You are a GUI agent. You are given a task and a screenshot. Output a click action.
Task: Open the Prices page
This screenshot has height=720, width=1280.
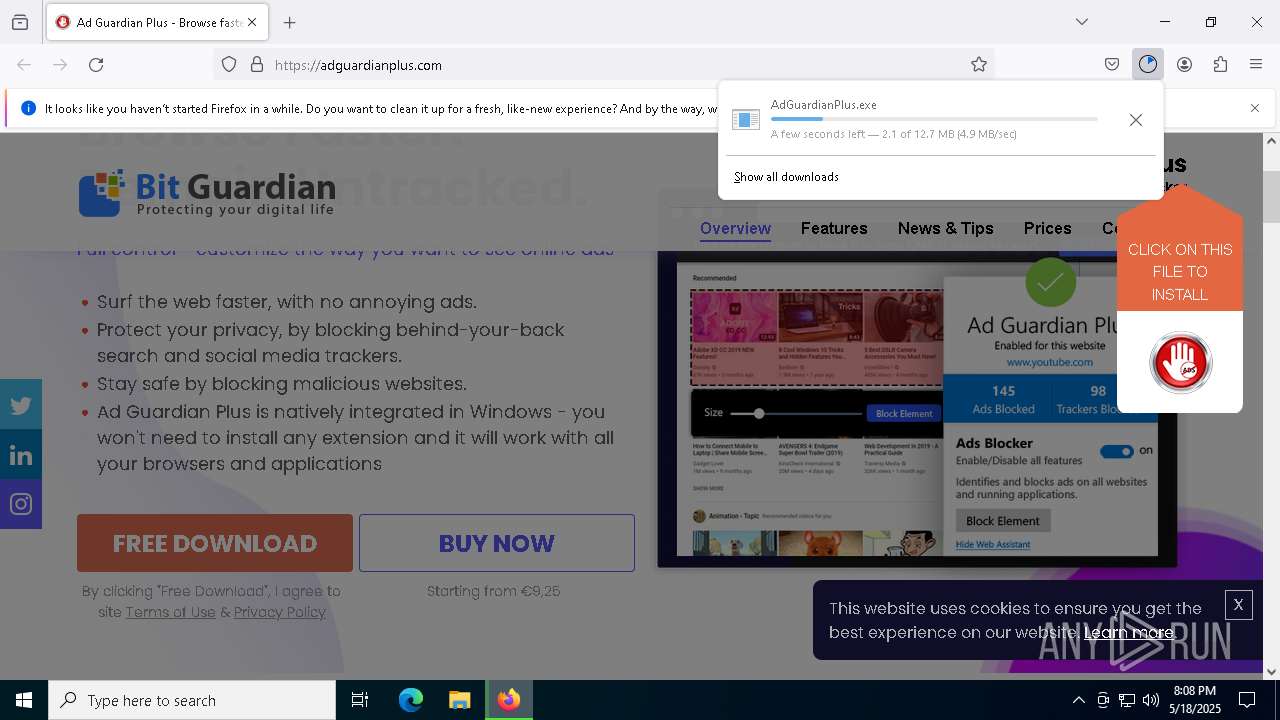click(1047, 228)
